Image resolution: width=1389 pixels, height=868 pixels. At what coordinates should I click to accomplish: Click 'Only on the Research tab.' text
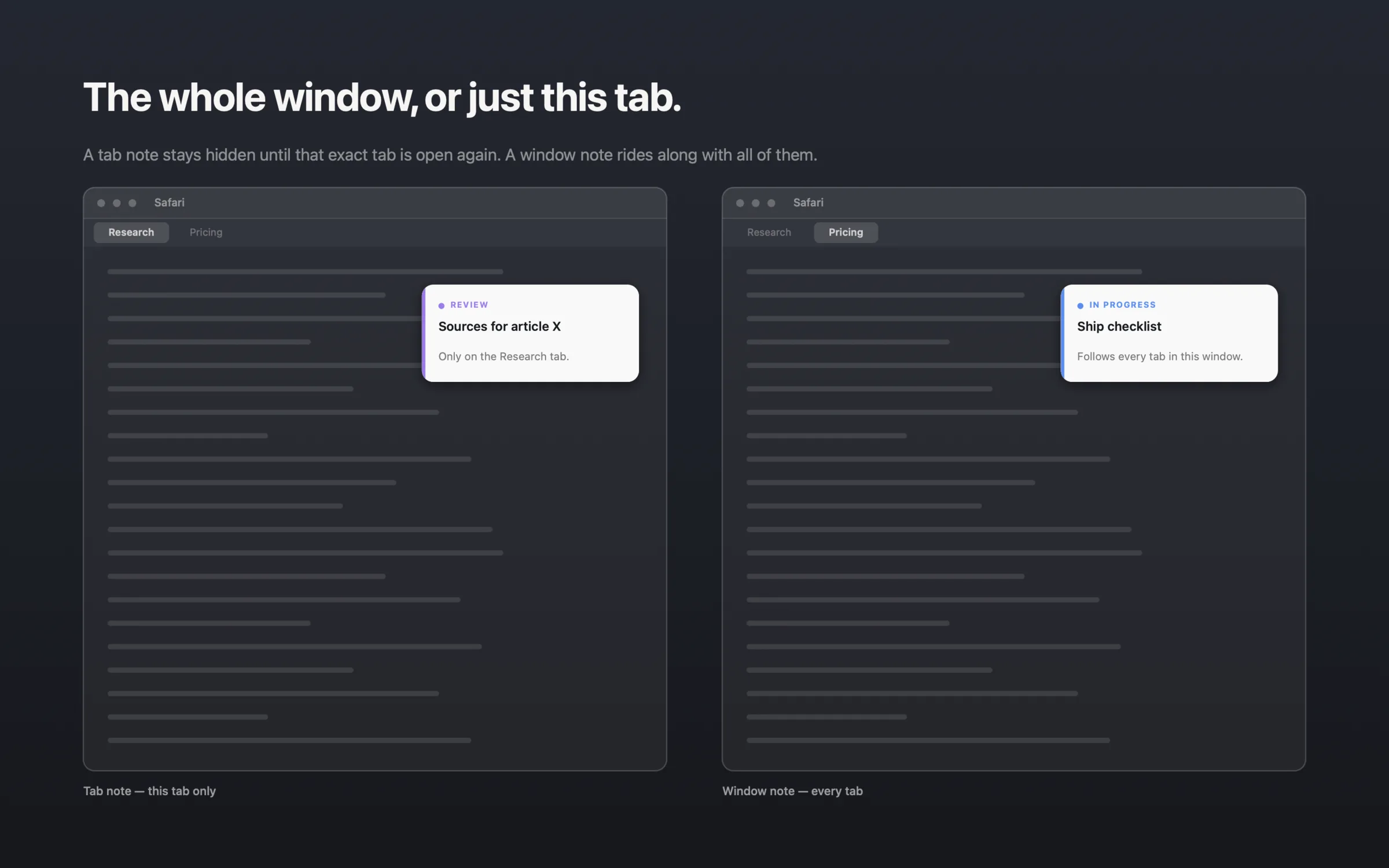pos(504,356)
